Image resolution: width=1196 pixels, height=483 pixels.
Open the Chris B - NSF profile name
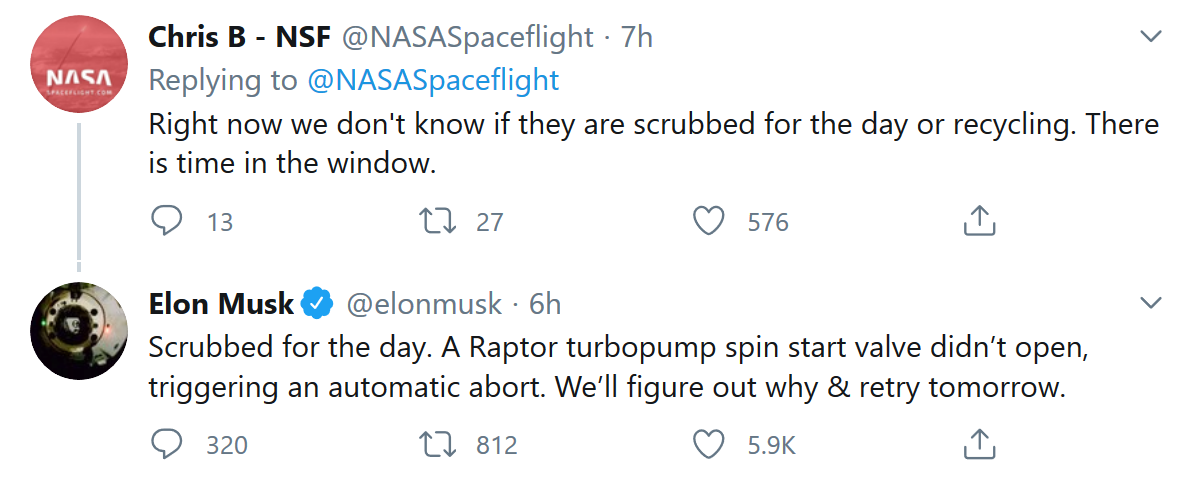point(239,38)
